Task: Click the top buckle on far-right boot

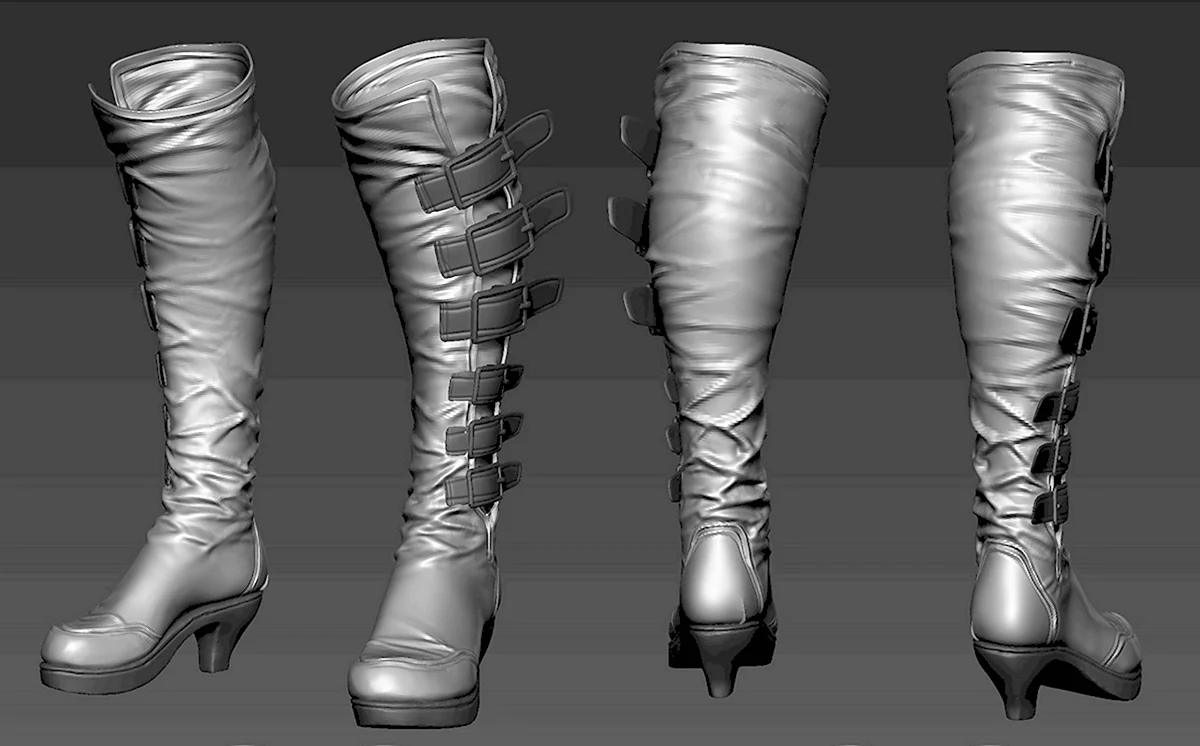Action: 1103,165
